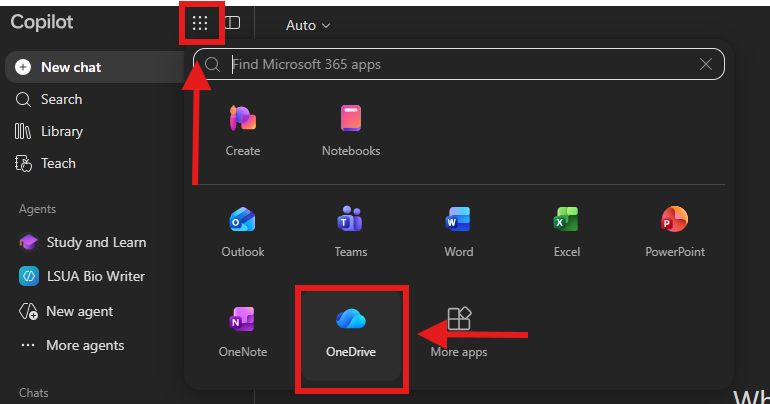Image resolution: width=770 pixels, height=404 pixels.
Task: Start a New chat
Action: [95, 67]
